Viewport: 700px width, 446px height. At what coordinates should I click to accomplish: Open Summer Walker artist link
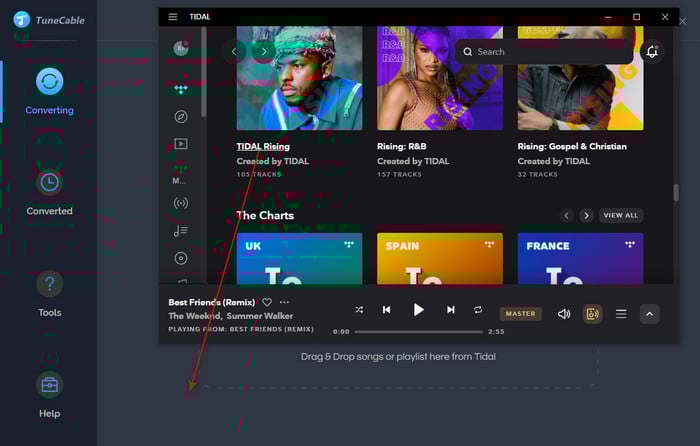pyautogui.click(x=260, y=316)
